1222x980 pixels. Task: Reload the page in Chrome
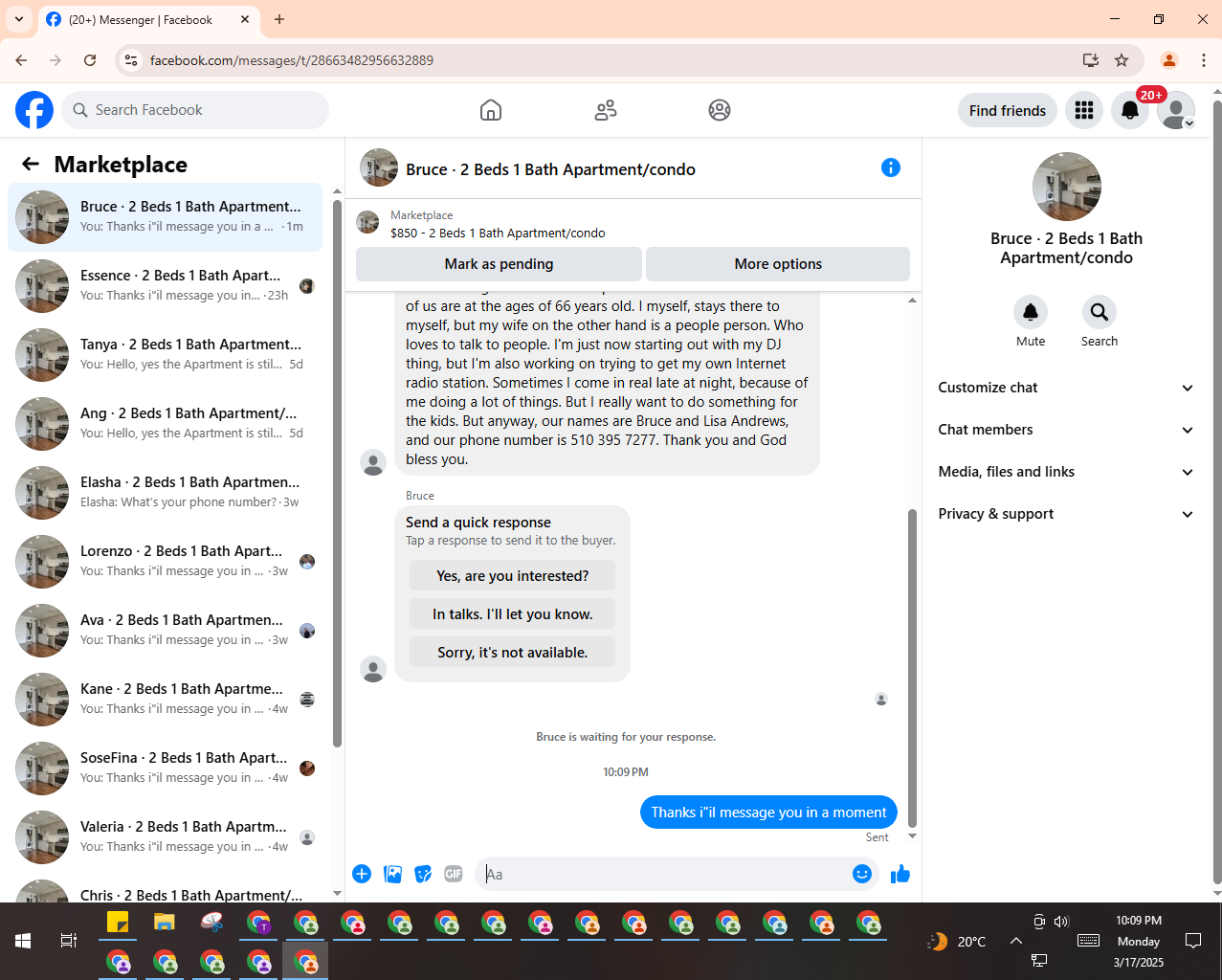90,60
